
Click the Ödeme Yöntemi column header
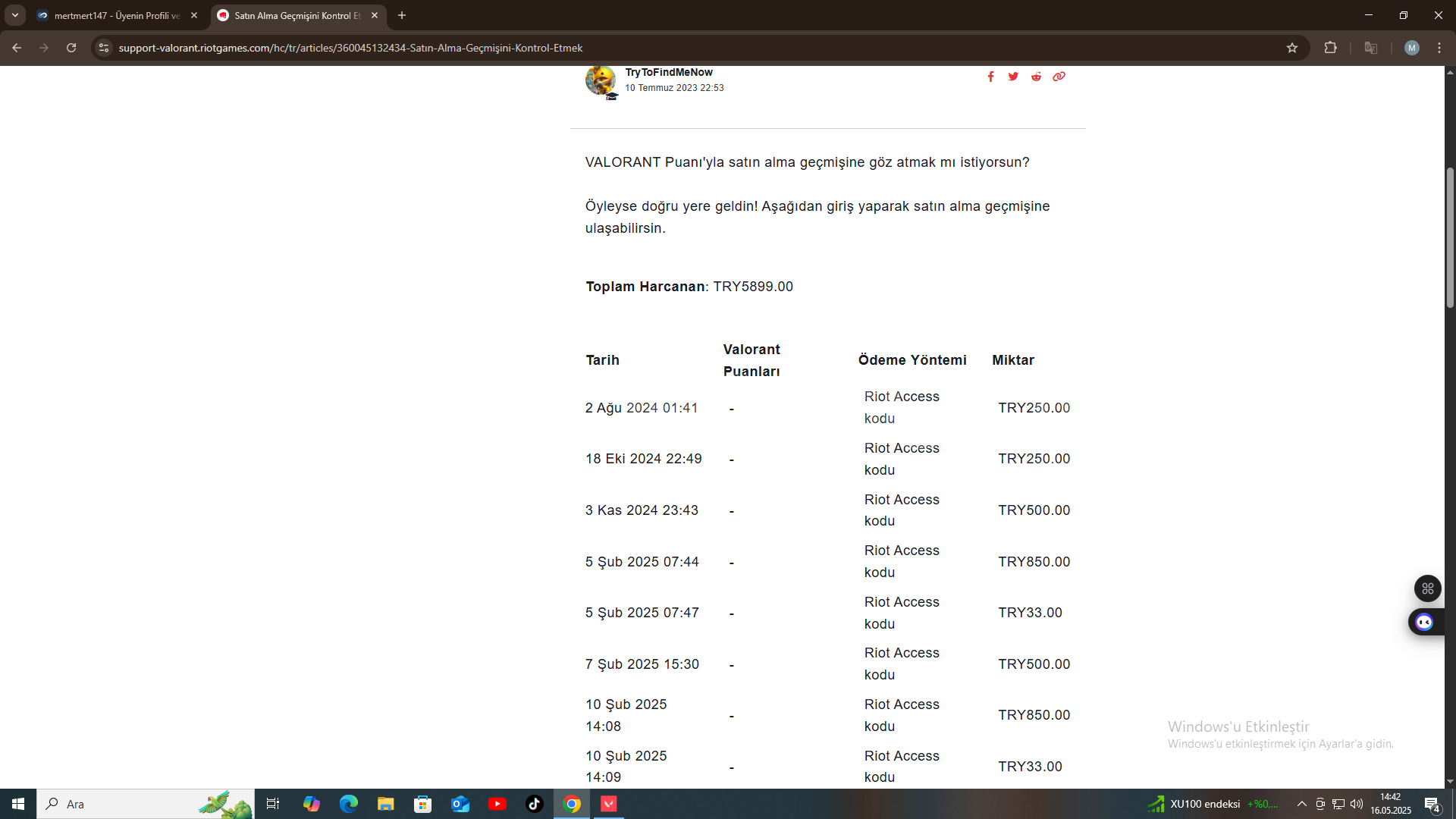tap(912, 360)
